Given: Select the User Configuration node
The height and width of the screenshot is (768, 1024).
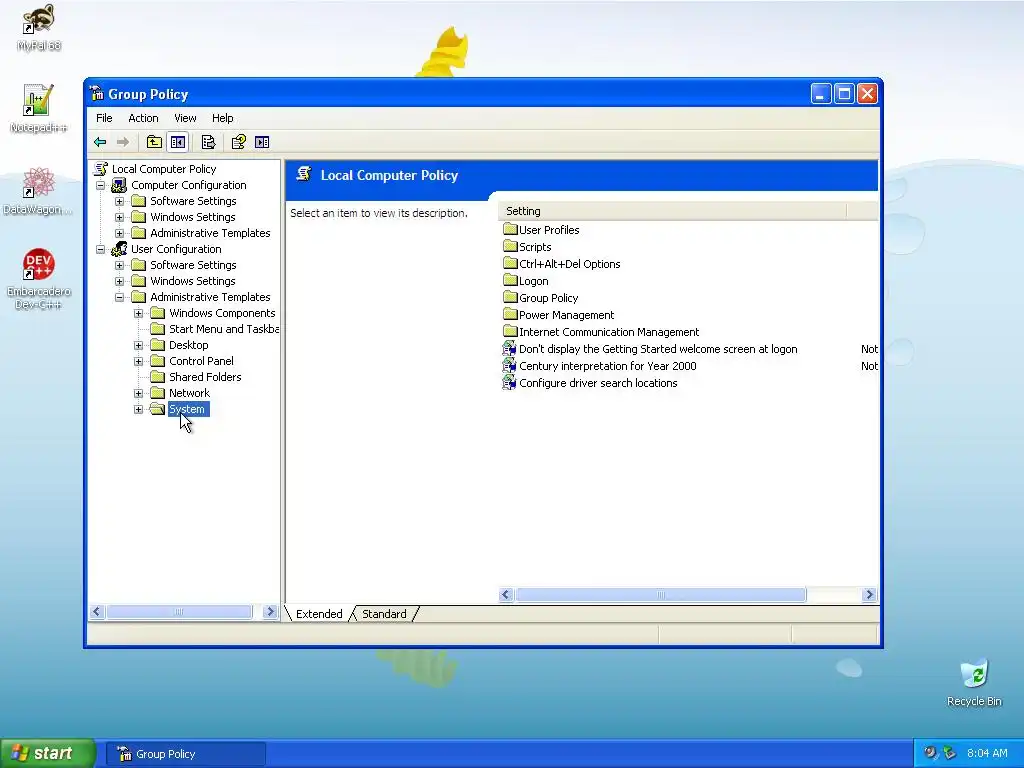Looking at the screenshot, I should [x=176, y=249].
